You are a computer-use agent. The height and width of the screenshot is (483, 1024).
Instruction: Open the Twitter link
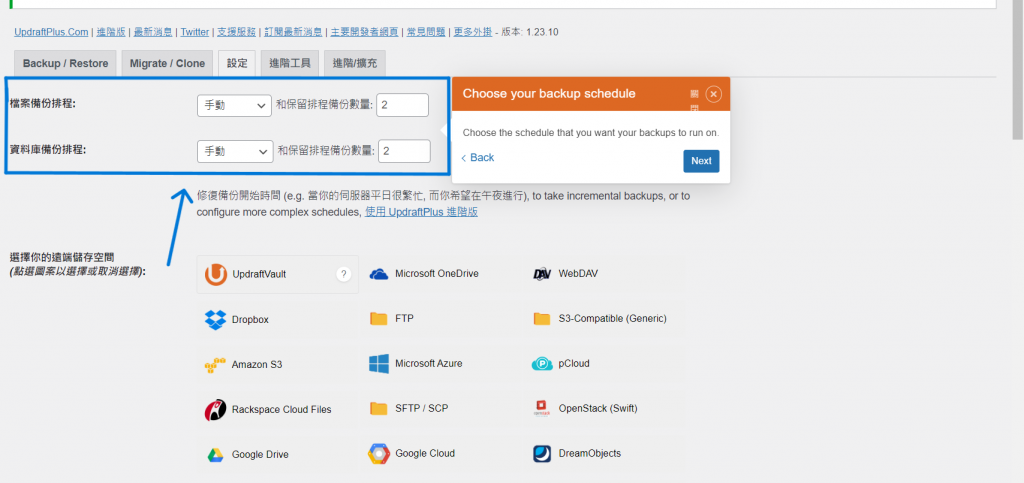[x=195, y=32]
